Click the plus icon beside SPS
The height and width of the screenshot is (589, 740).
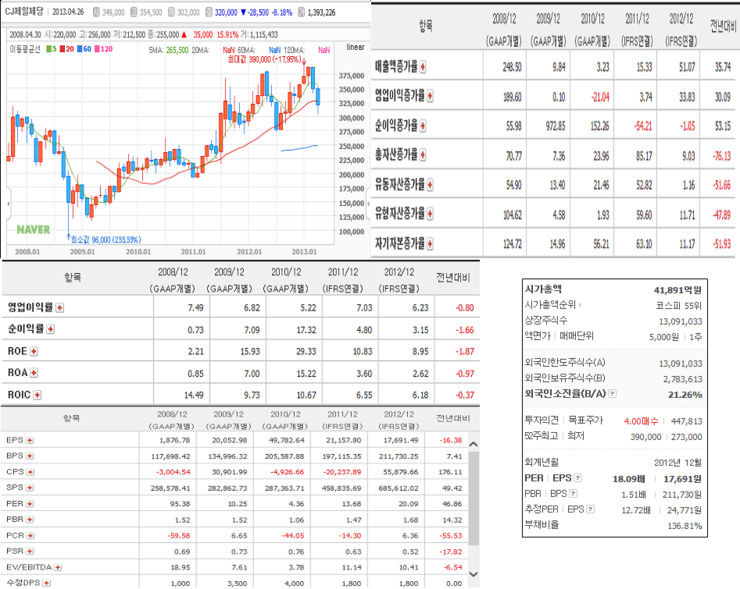pos(30,488)
